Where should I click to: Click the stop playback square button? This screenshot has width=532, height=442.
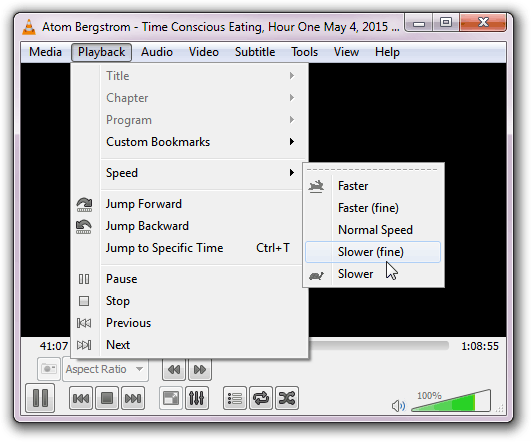[x=107, y=398]
